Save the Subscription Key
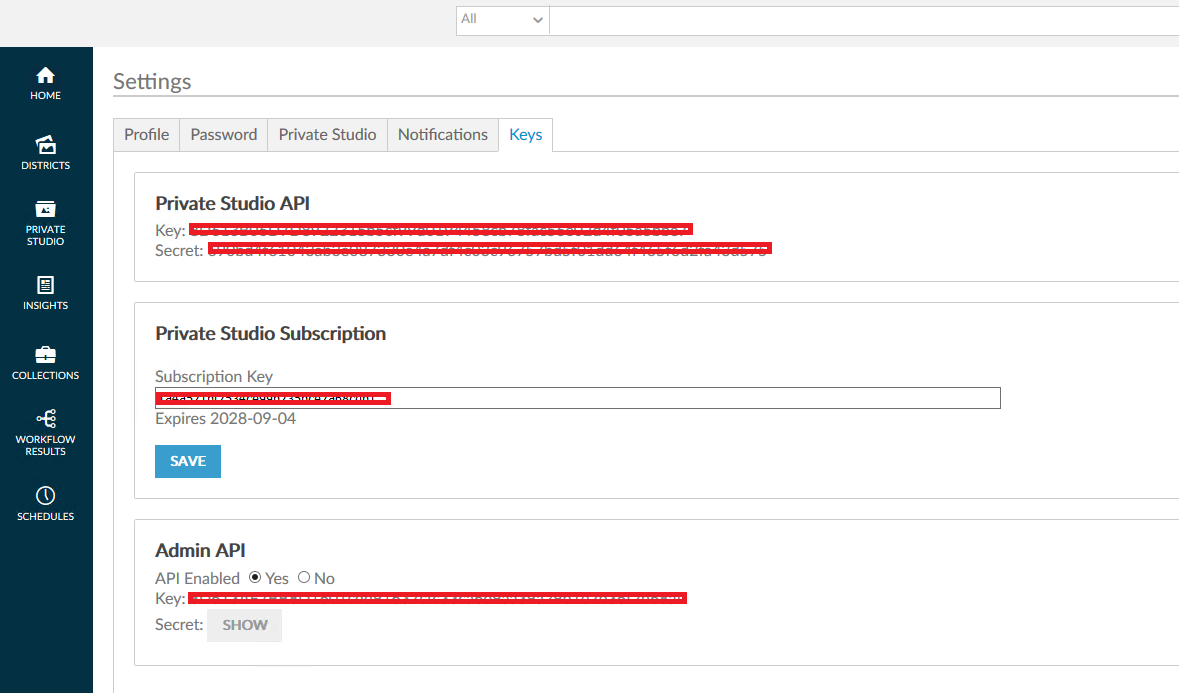This screenshot has width=1179, height=693. click(187, 461)
